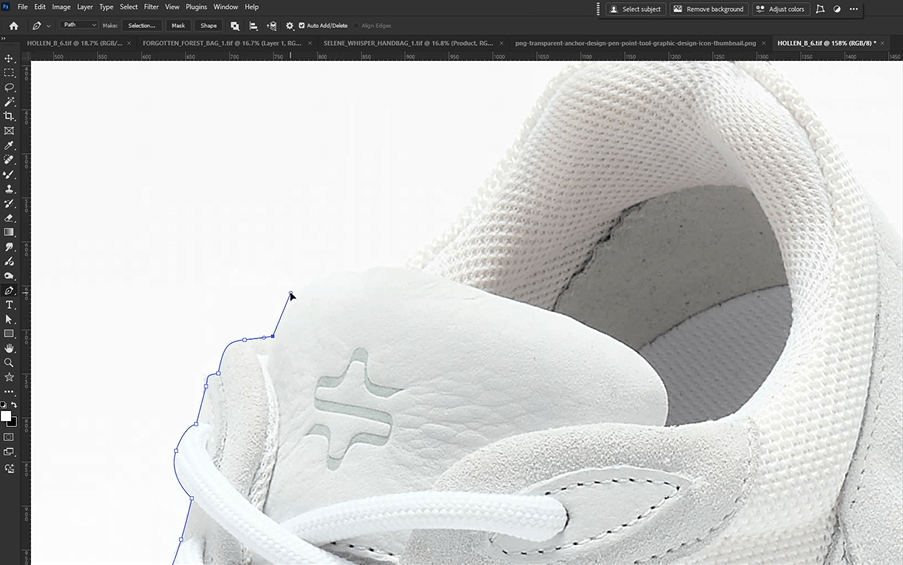Image resolution: width=903 pixels, height=565 pixels.
Task: Open Path operations icon in options bar
Action: [235, 25]
